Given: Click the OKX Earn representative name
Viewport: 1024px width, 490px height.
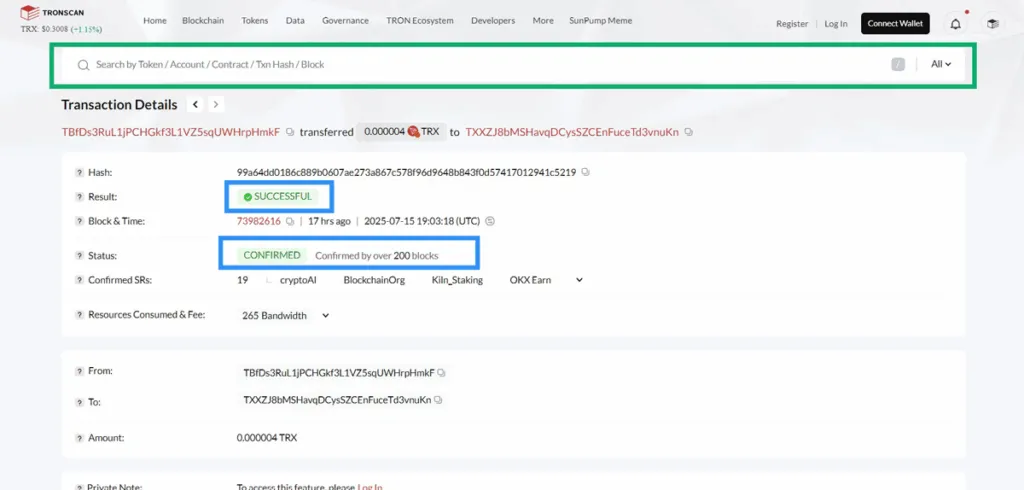Looking at the screenshot, I should pos(530,280).
